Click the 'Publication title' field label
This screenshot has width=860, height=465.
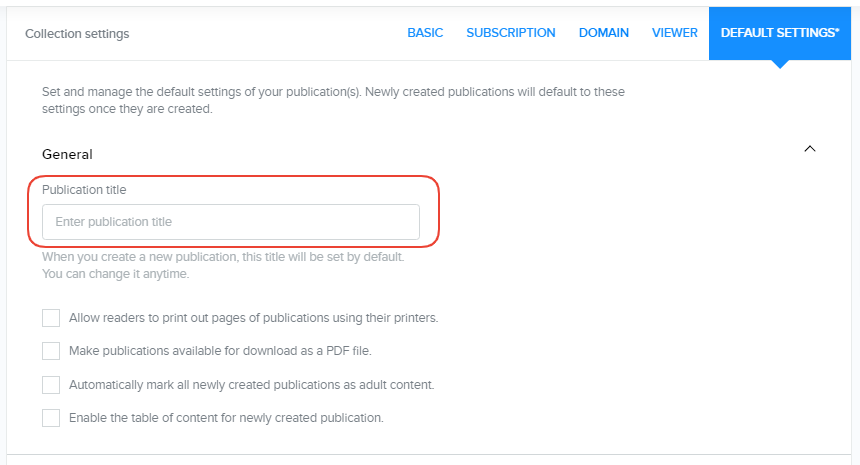tap(84, 190)
